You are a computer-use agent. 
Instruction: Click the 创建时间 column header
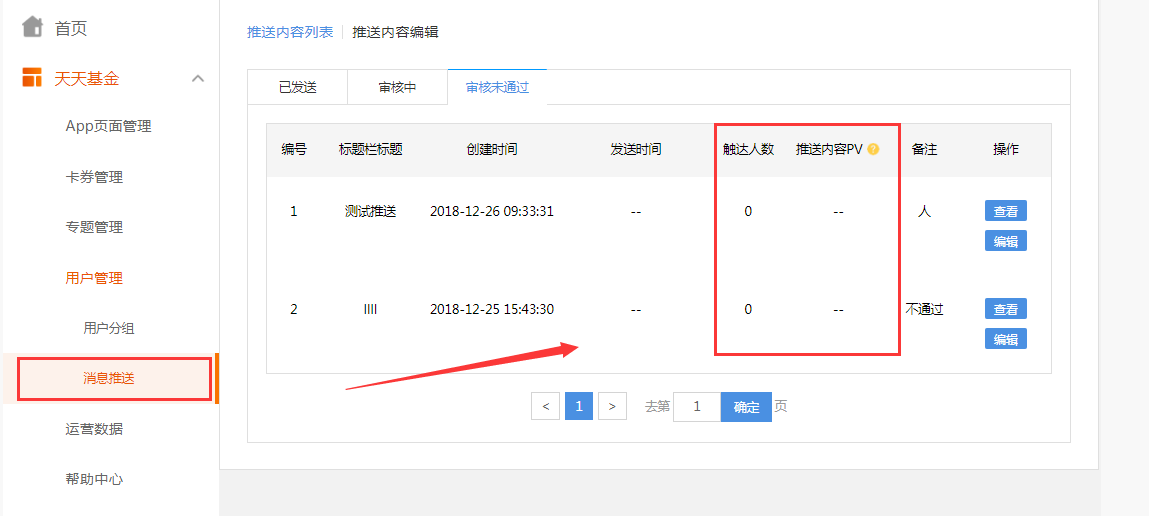pos(492,150)
